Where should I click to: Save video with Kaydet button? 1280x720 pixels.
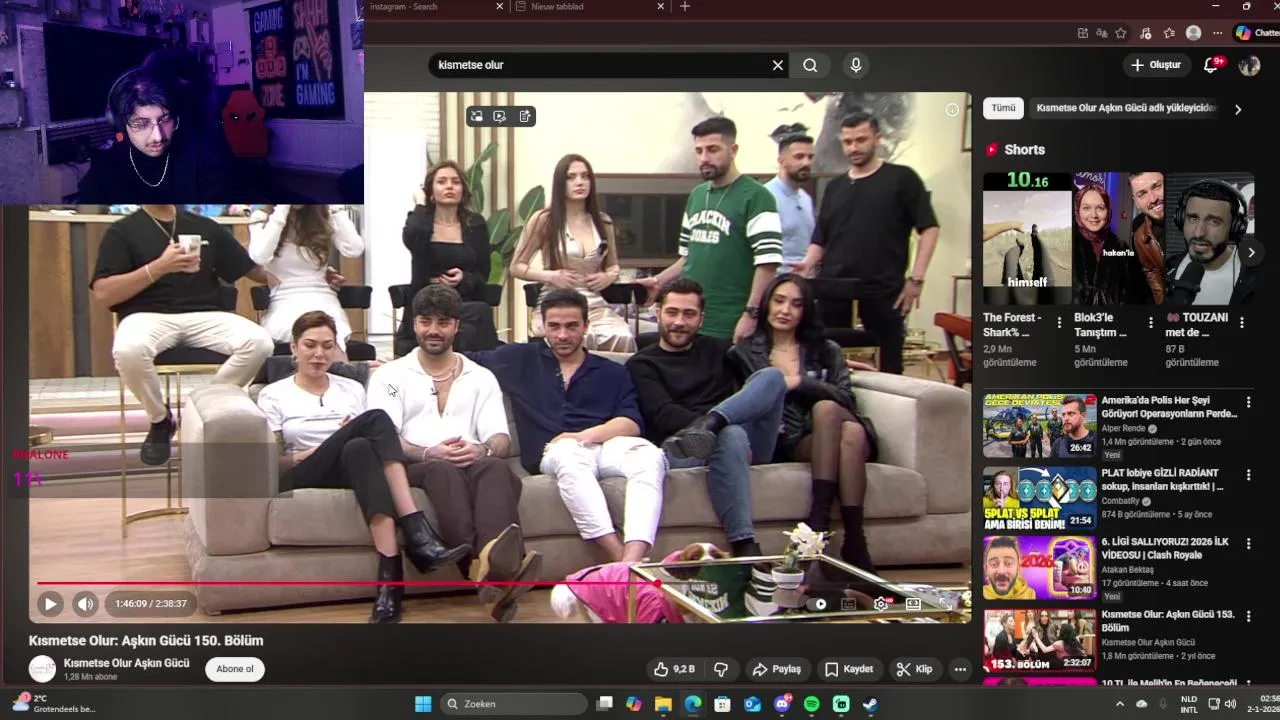[x=849, y=669]
